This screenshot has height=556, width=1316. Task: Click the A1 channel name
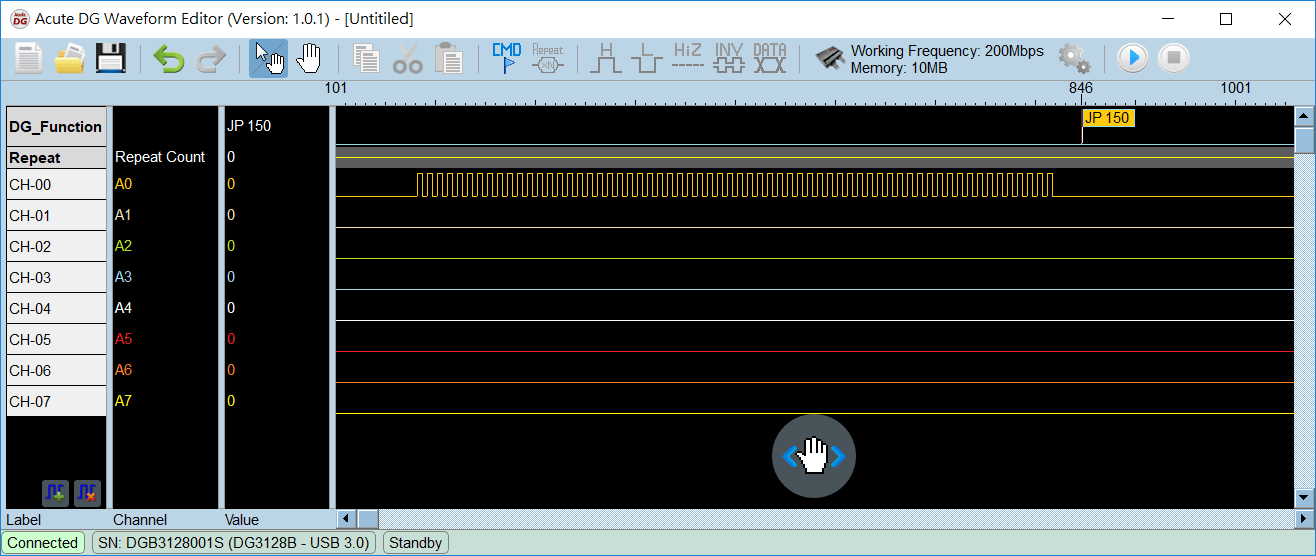click(123, 215)
